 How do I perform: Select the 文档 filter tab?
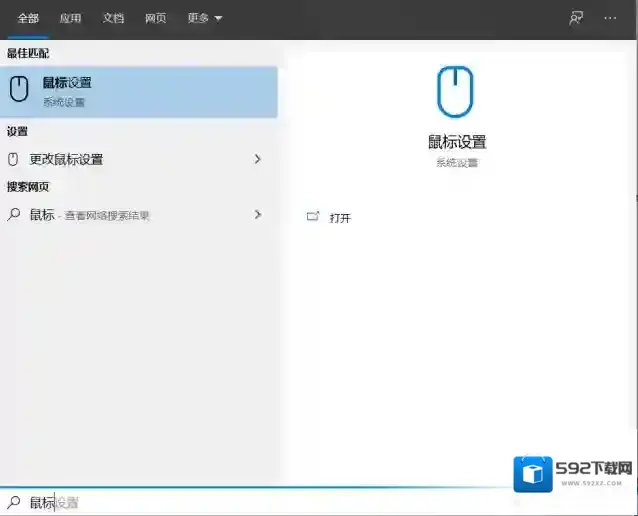click(x=113, y=18)
